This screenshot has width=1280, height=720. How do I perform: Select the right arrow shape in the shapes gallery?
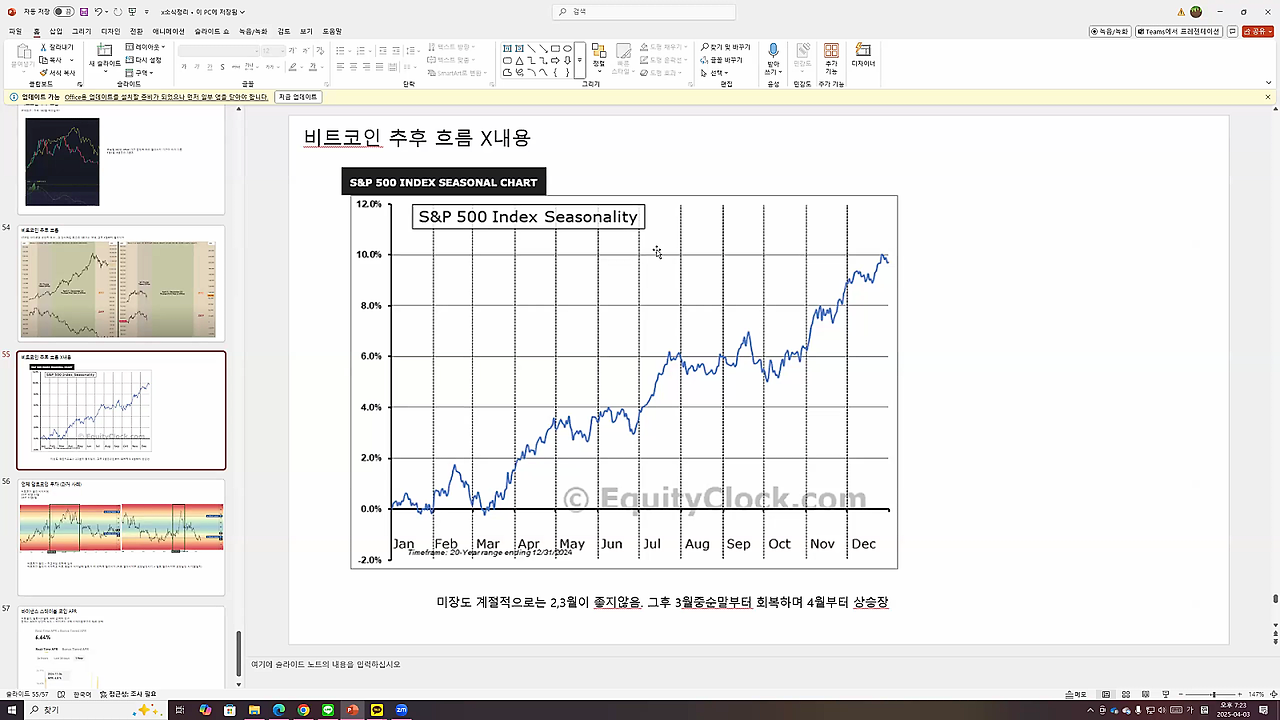coord(556,60)
